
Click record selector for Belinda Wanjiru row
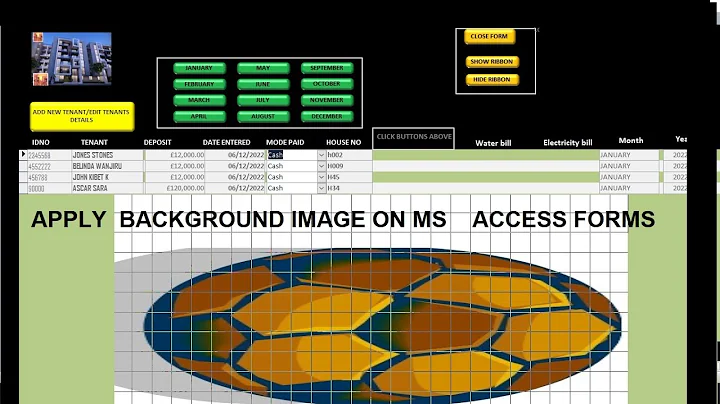coord(23,166)
